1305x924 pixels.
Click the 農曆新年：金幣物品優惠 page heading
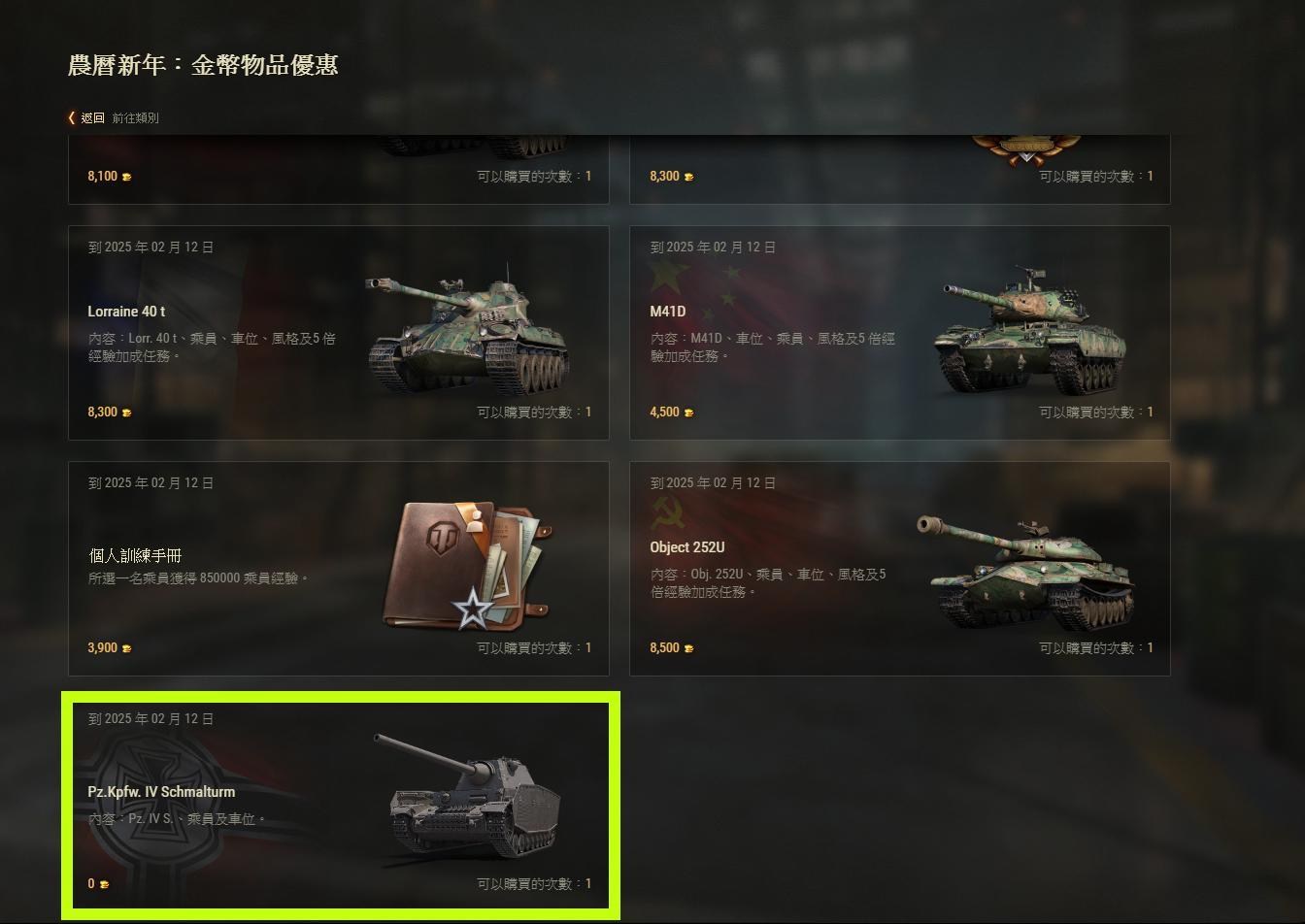coord(203,65)
